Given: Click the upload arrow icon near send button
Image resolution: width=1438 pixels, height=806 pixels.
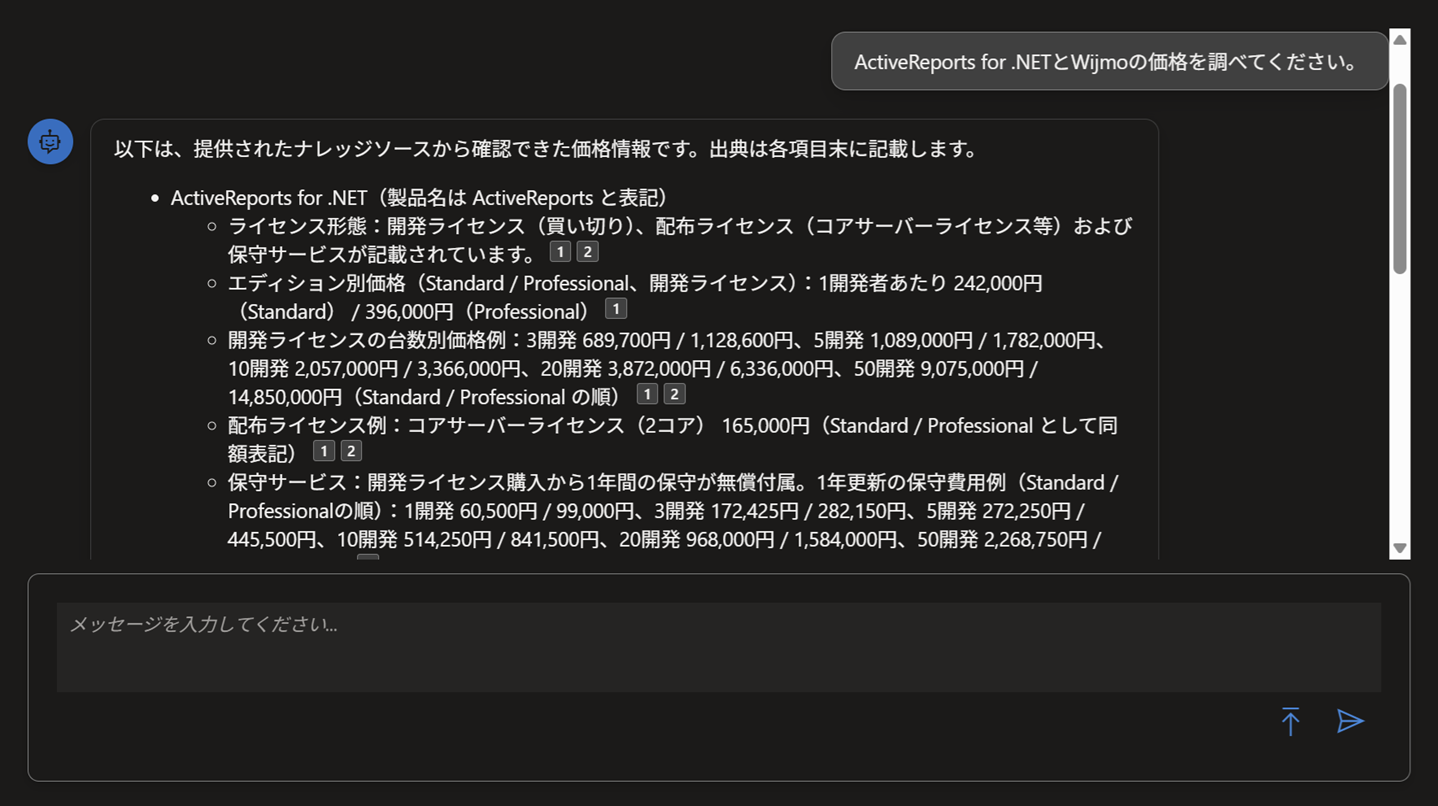Looking at the screenshot, I should point(1291,721).
